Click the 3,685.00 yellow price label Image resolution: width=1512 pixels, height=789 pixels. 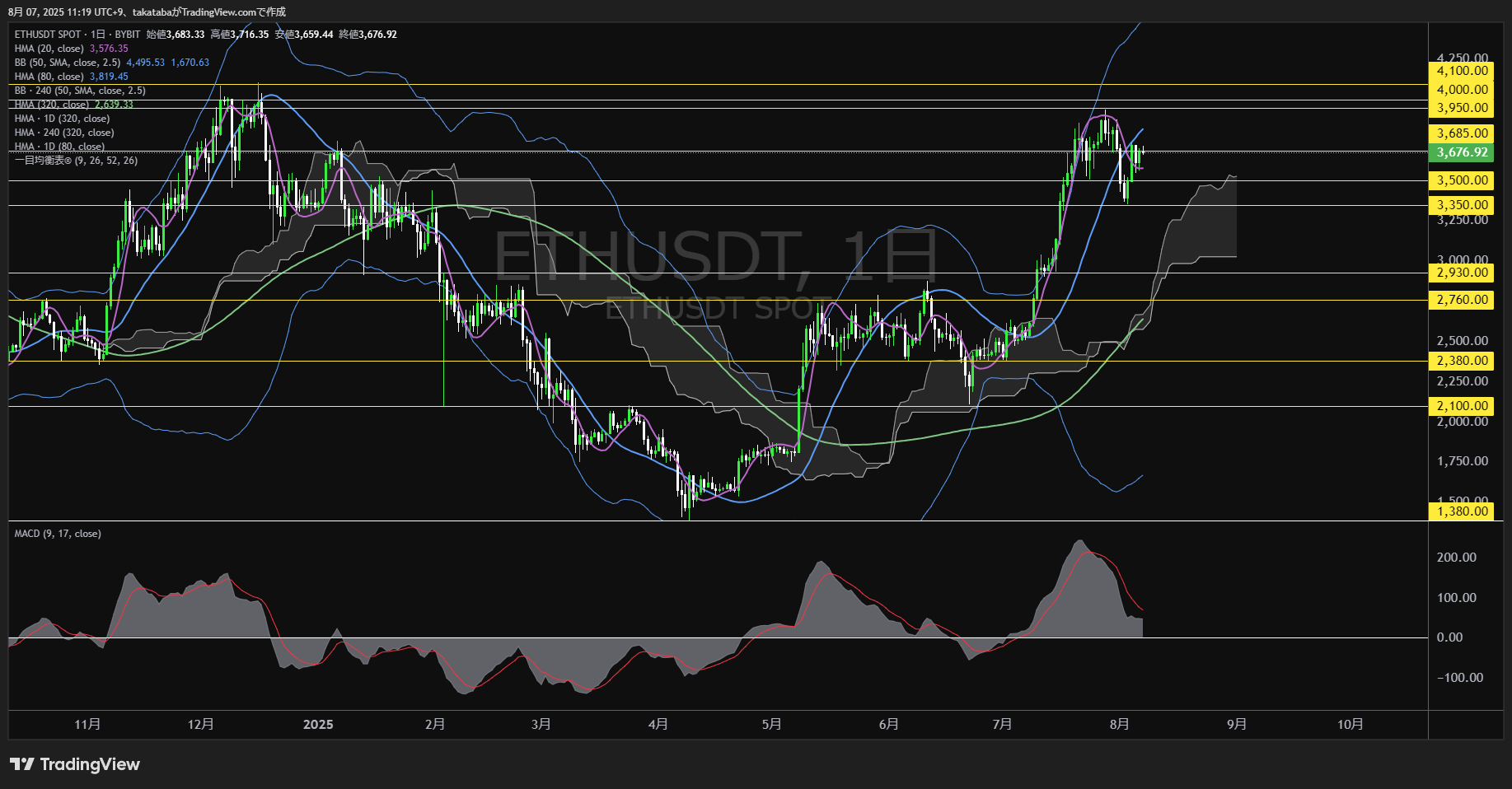coord(1463,133)
